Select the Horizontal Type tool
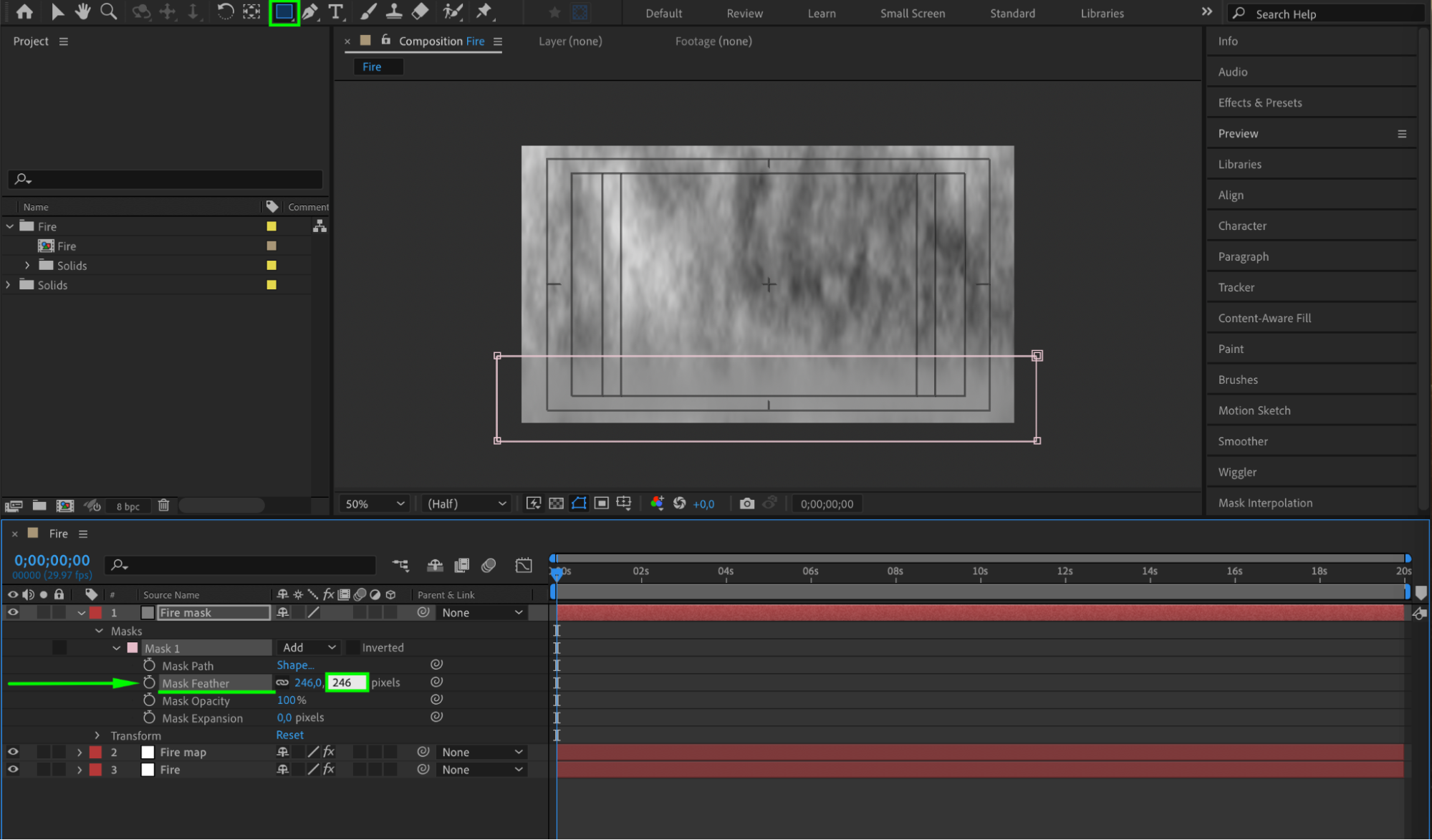Viewport: 1432px width, 840px height. [335, 11]
